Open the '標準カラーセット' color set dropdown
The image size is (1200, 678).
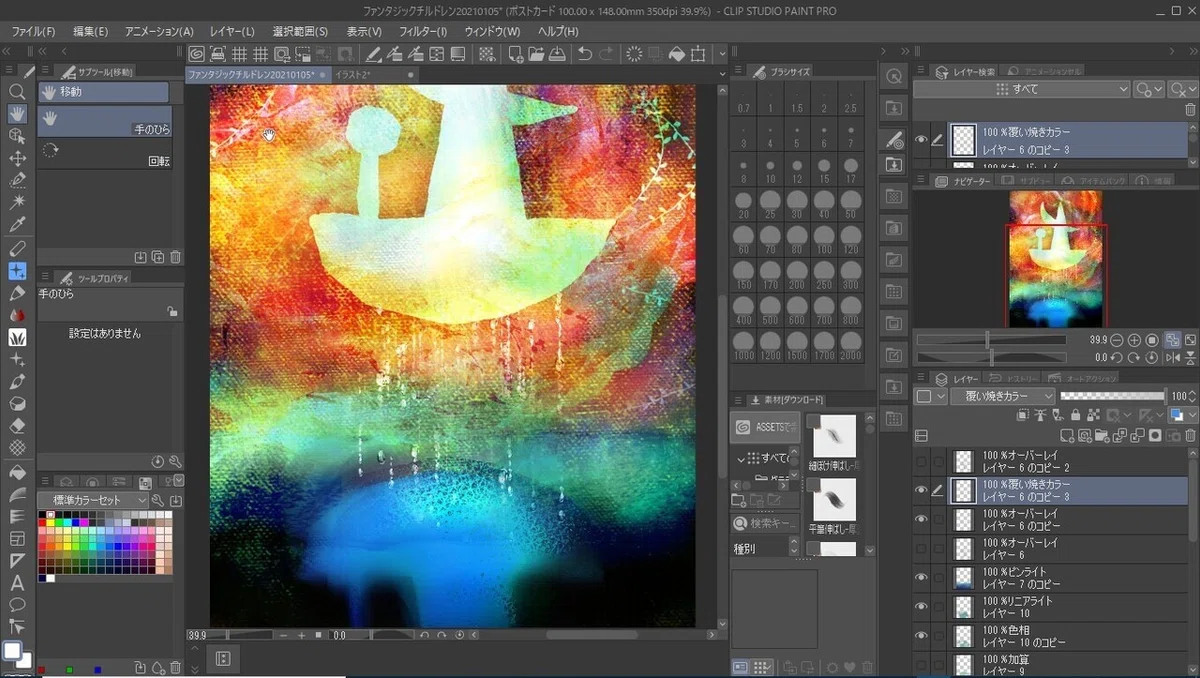pyautogui.click(x=93, y=500)
